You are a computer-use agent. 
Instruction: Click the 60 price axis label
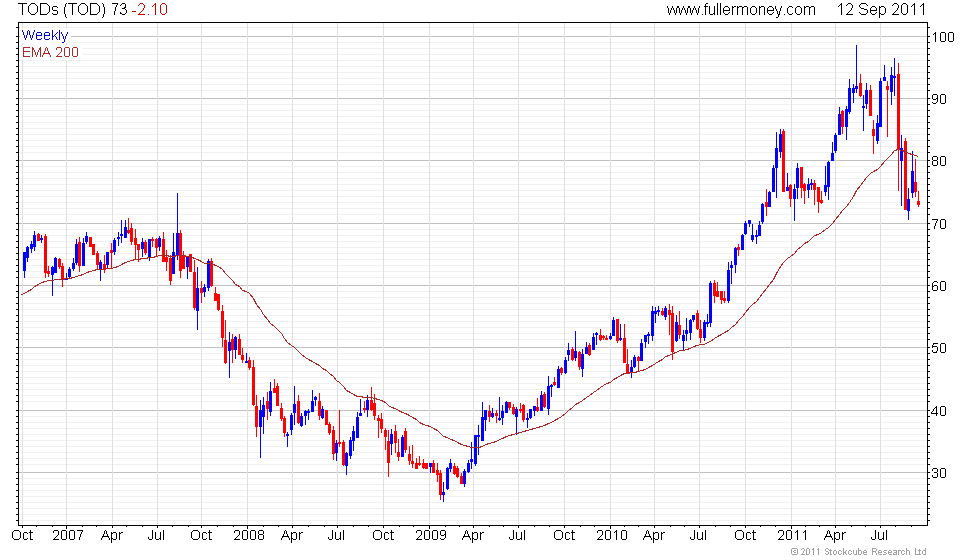tap(939, 286)
